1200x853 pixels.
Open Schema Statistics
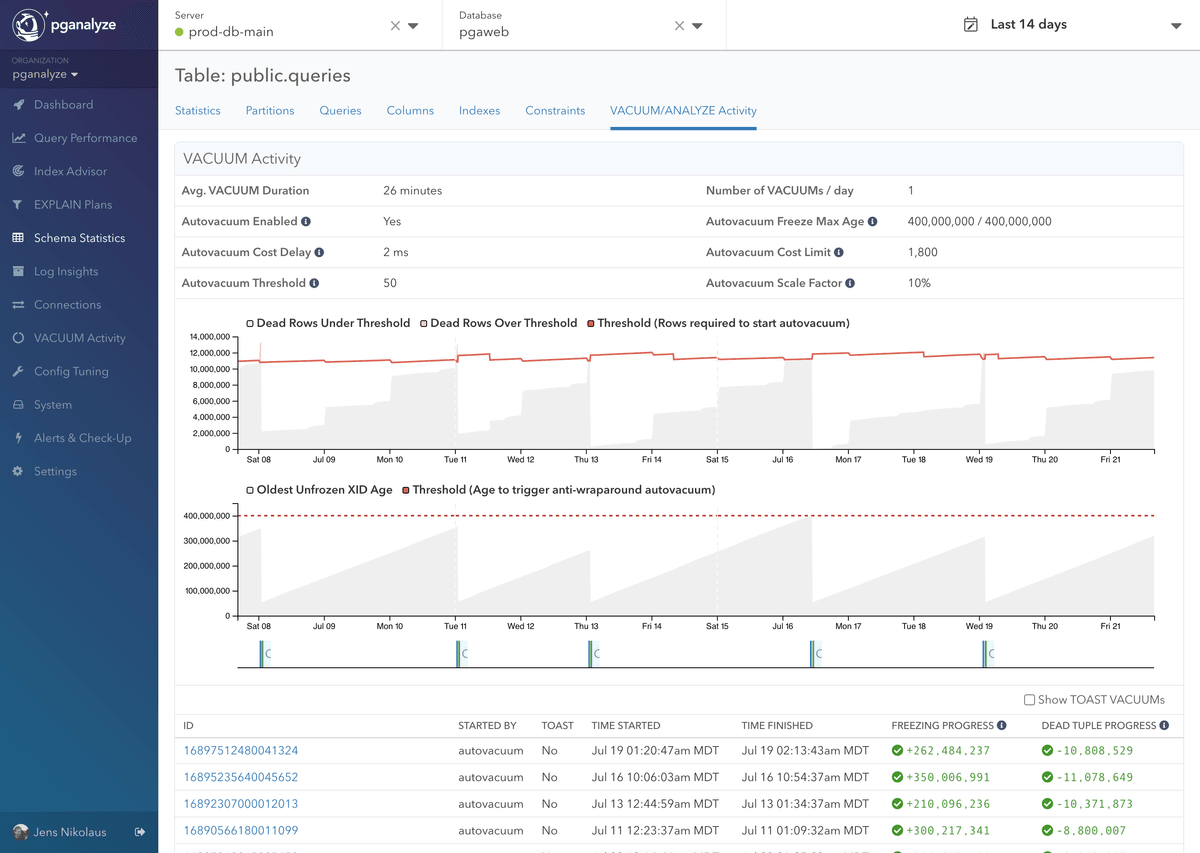pyautogui.click(x=83, y=237)
